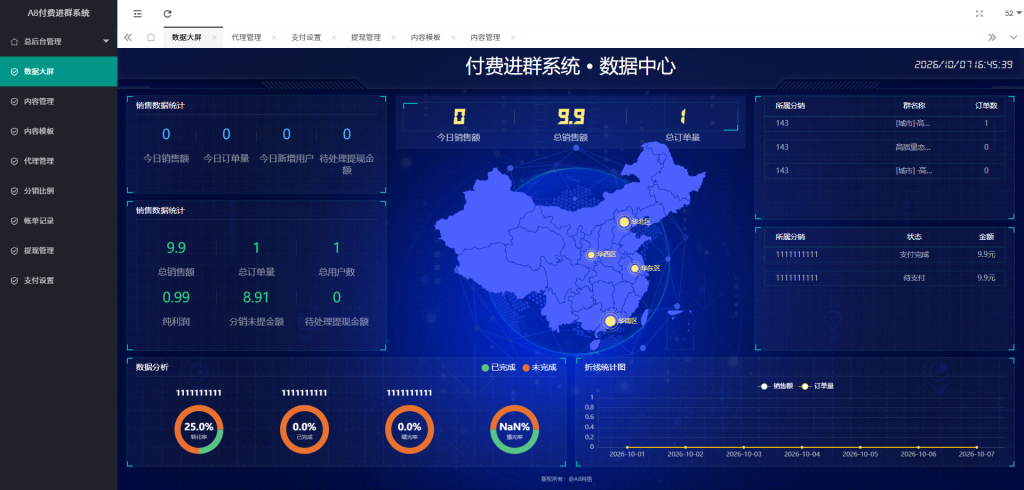Click the date-time display in header
Screen dimensions: 1024x490
[x=964, y=64]
